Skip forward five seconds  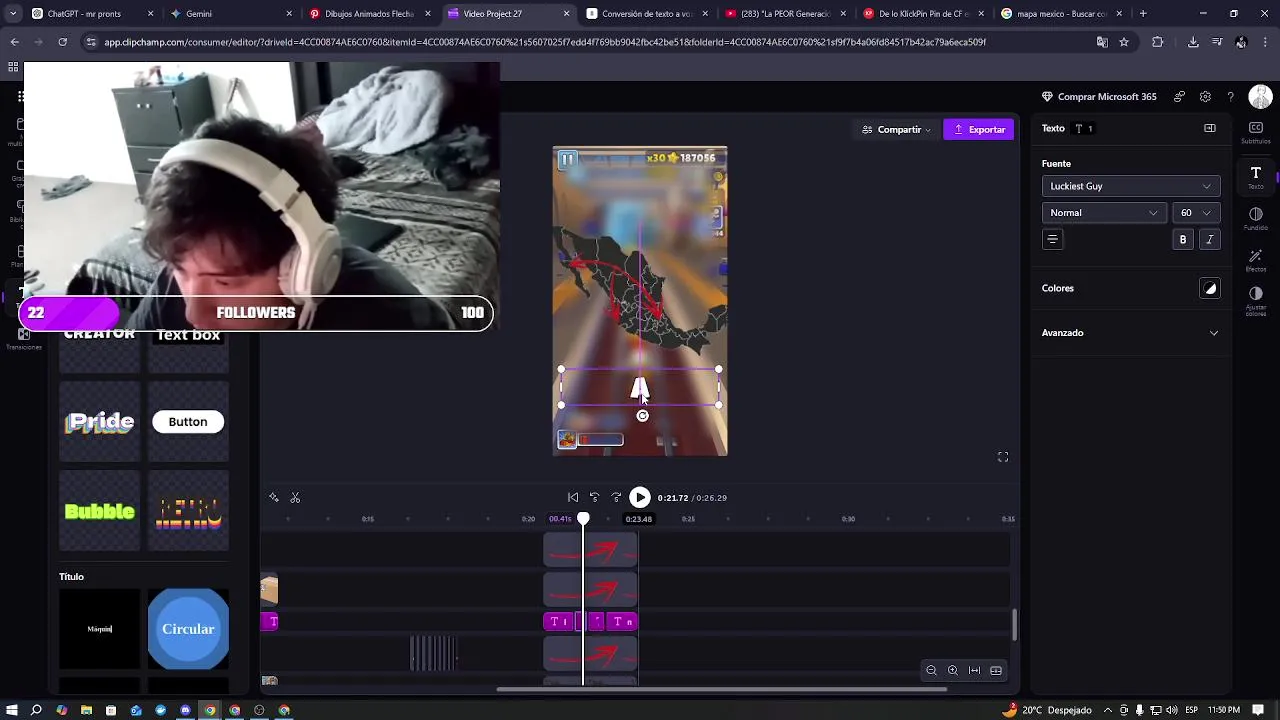point(616,498)
